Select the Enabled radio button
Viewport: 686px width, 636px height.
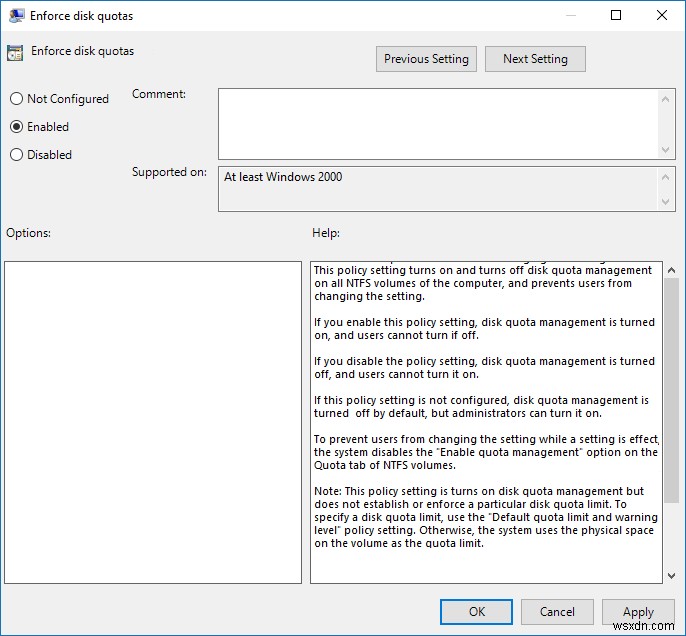pos(16,127)
